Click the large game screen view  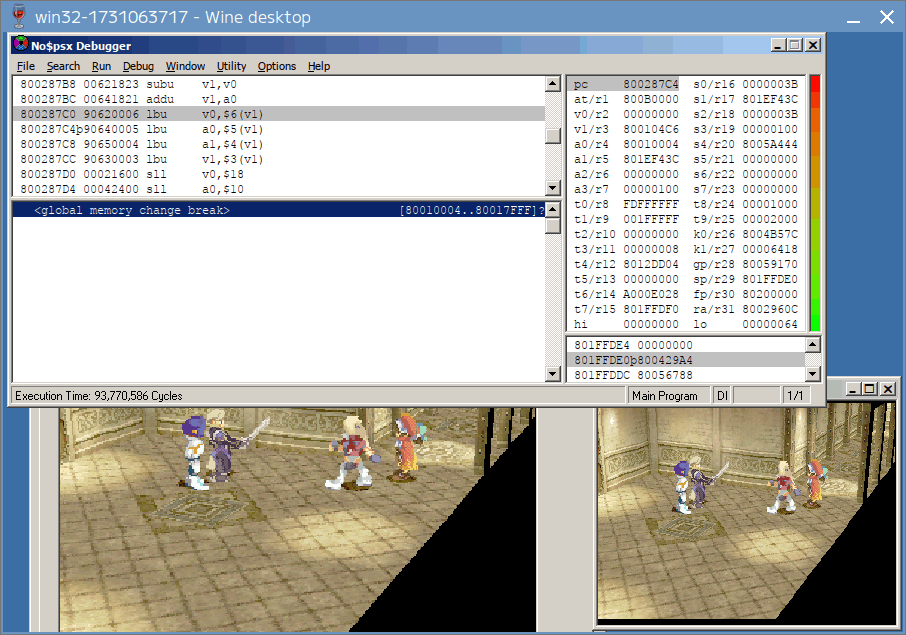click(x=298, y=519)
